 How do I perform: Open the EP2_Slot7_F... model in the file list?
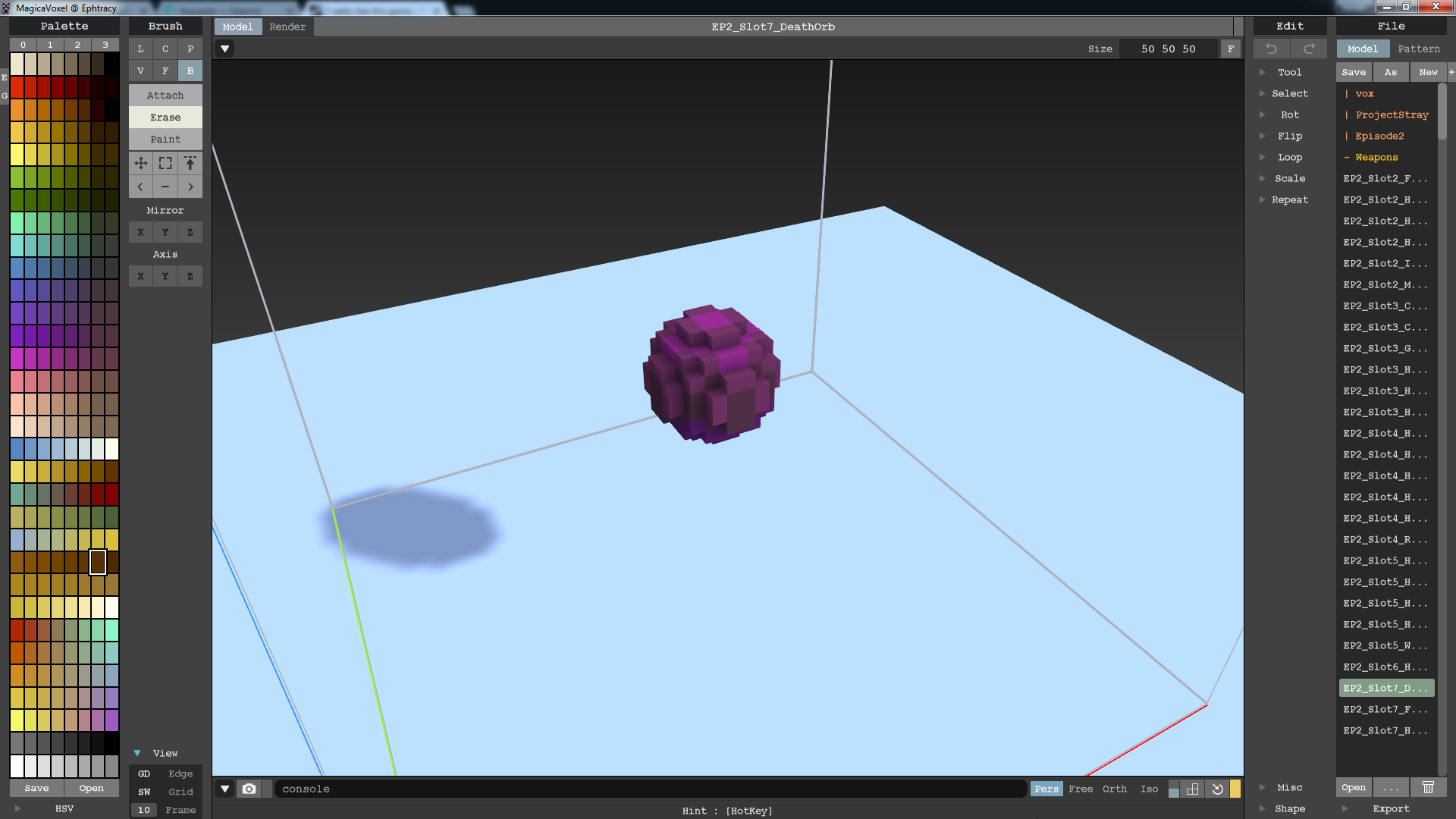(x=1385, y=709)
